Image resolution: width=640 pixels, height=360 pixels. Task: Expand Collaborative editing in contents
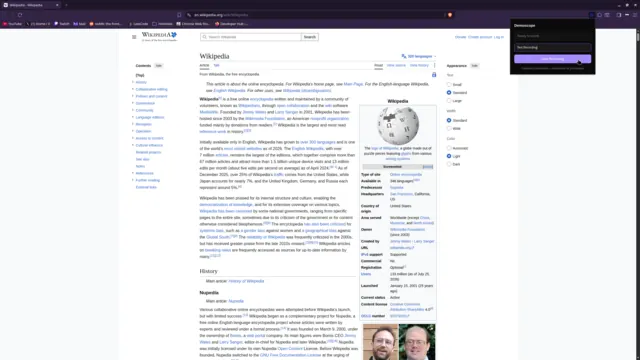[x=133, y=89]
